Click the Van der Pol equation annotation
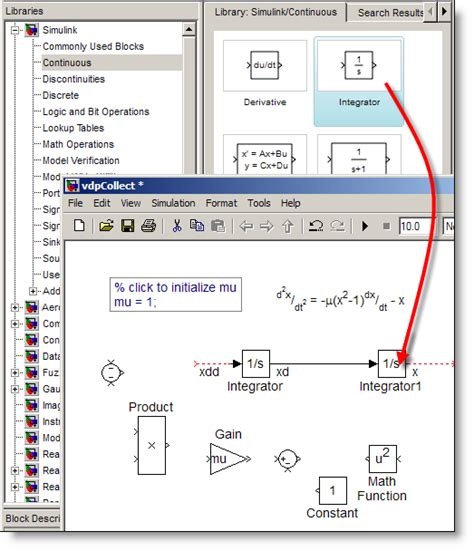The height and width of the screenshot is (551, 474). click(x=340, y=300)
